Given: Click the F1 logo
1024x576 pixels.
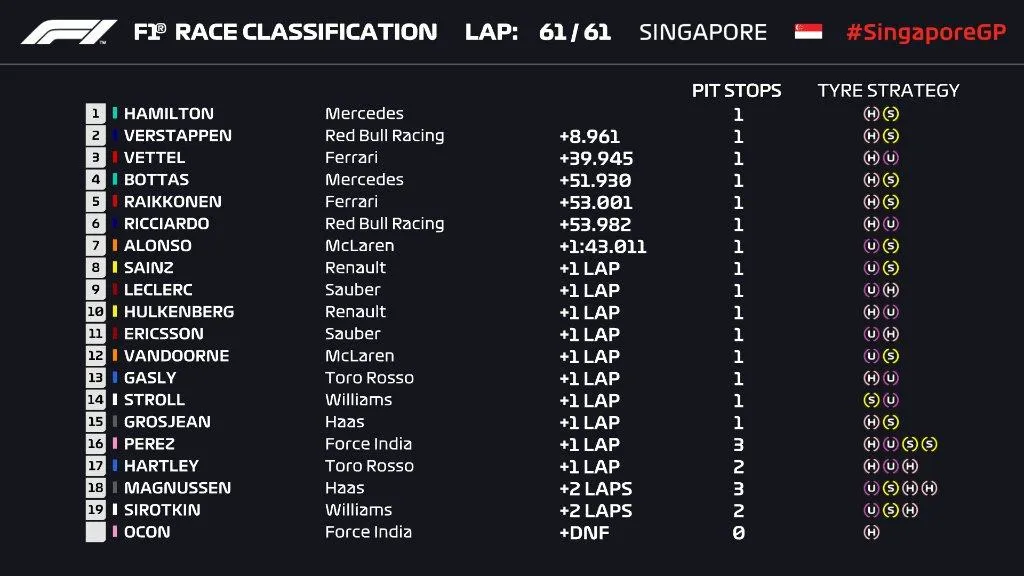Looking at the screenshot, I should pos(69,32).
